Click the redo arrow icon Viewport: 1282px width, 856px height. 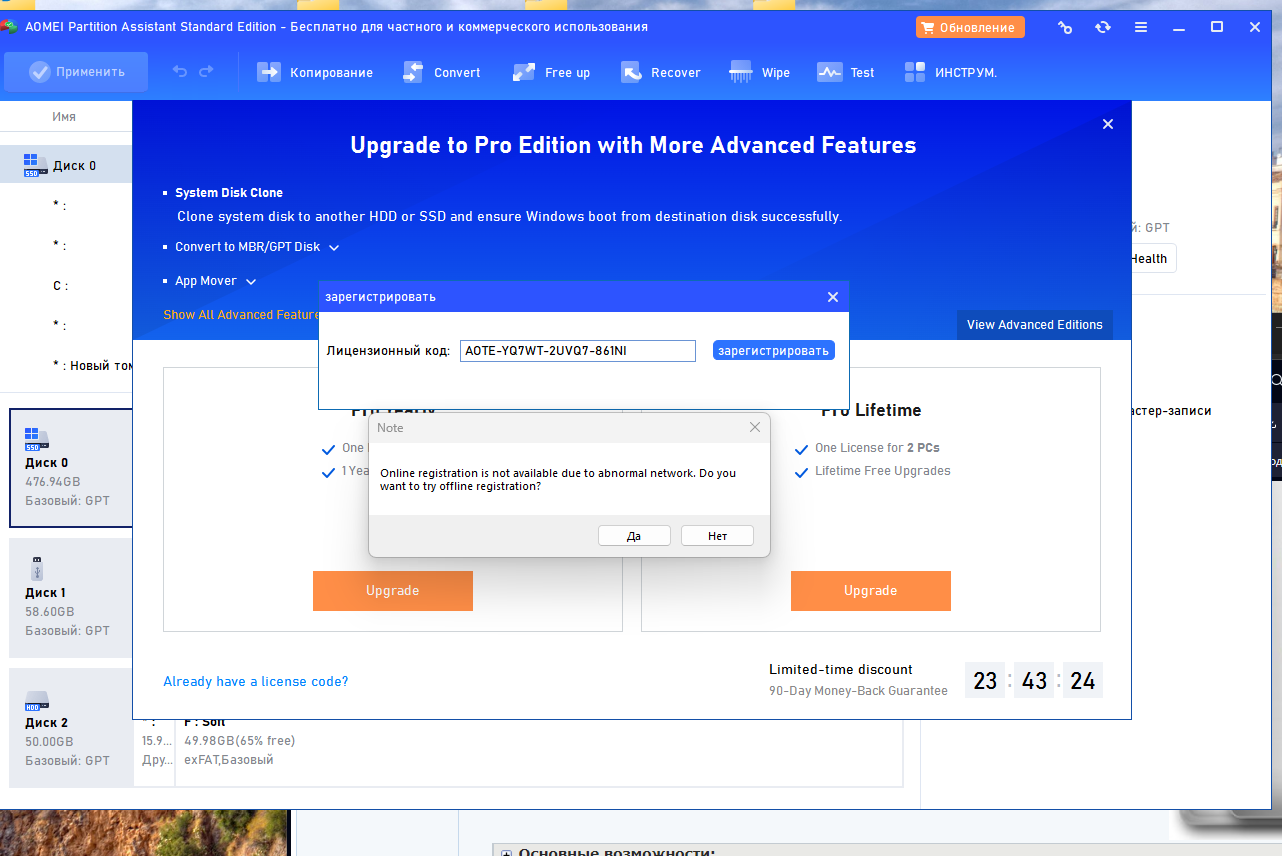point(206,71)
